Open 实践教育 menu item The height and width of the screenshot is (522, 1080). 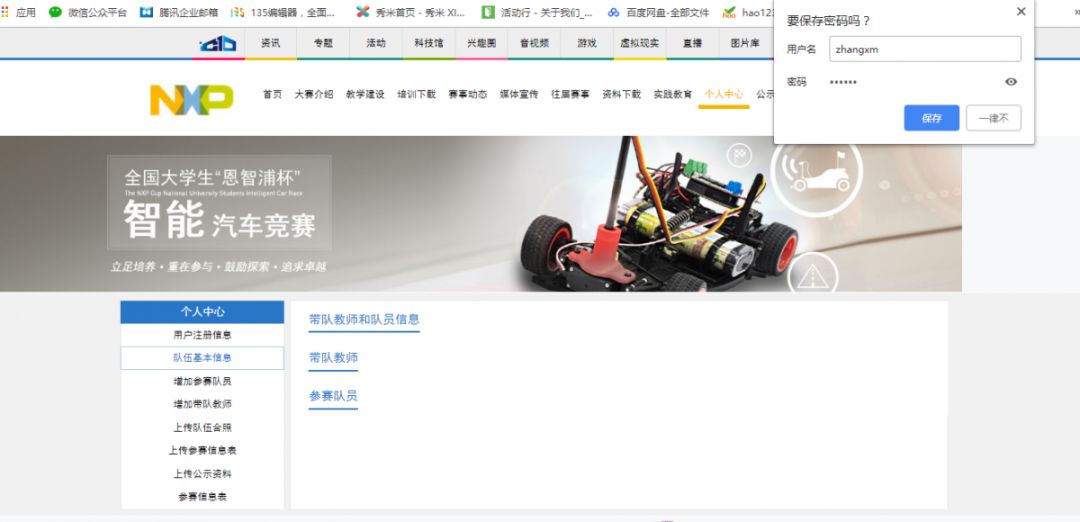click(673, 95)
